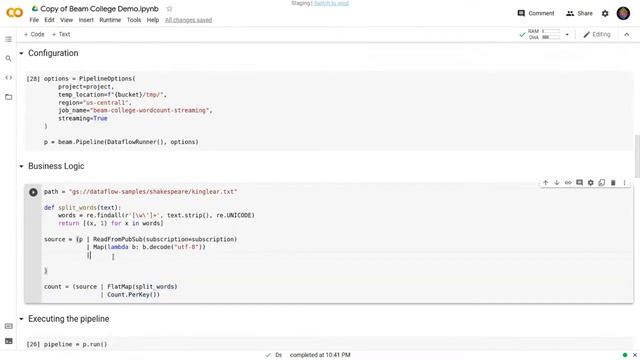
Task: Collapse the Business Logic section
Action: (x=22, y=167)
